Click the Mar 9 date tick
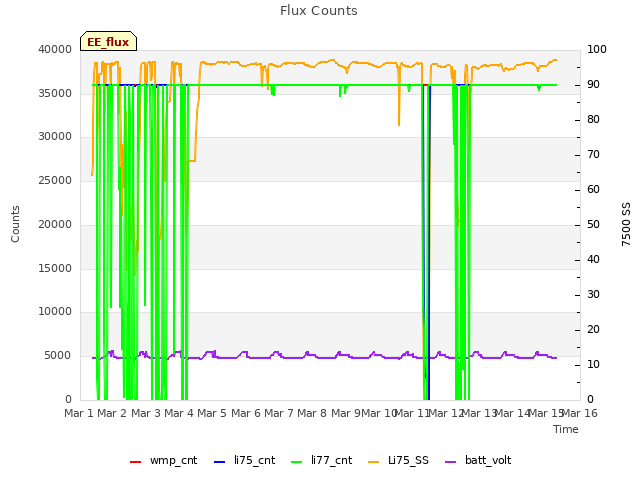This screenshot has height=480, width=640. pyautogui.click(x=345, y=413)
